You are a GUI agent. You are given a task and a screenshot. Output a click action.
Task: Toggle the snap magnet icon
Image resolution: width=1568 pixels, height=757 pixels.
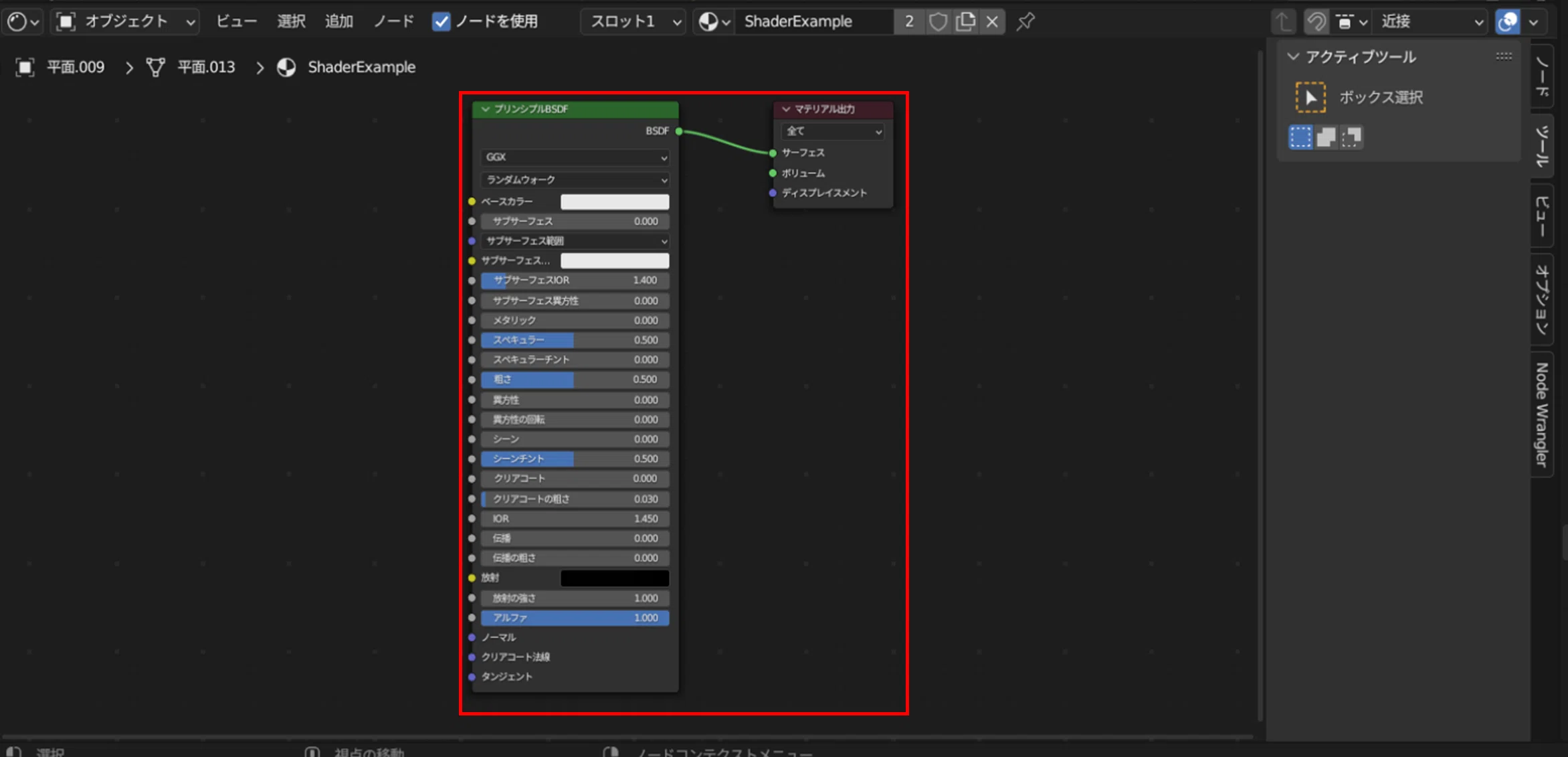pos(1316,21)
